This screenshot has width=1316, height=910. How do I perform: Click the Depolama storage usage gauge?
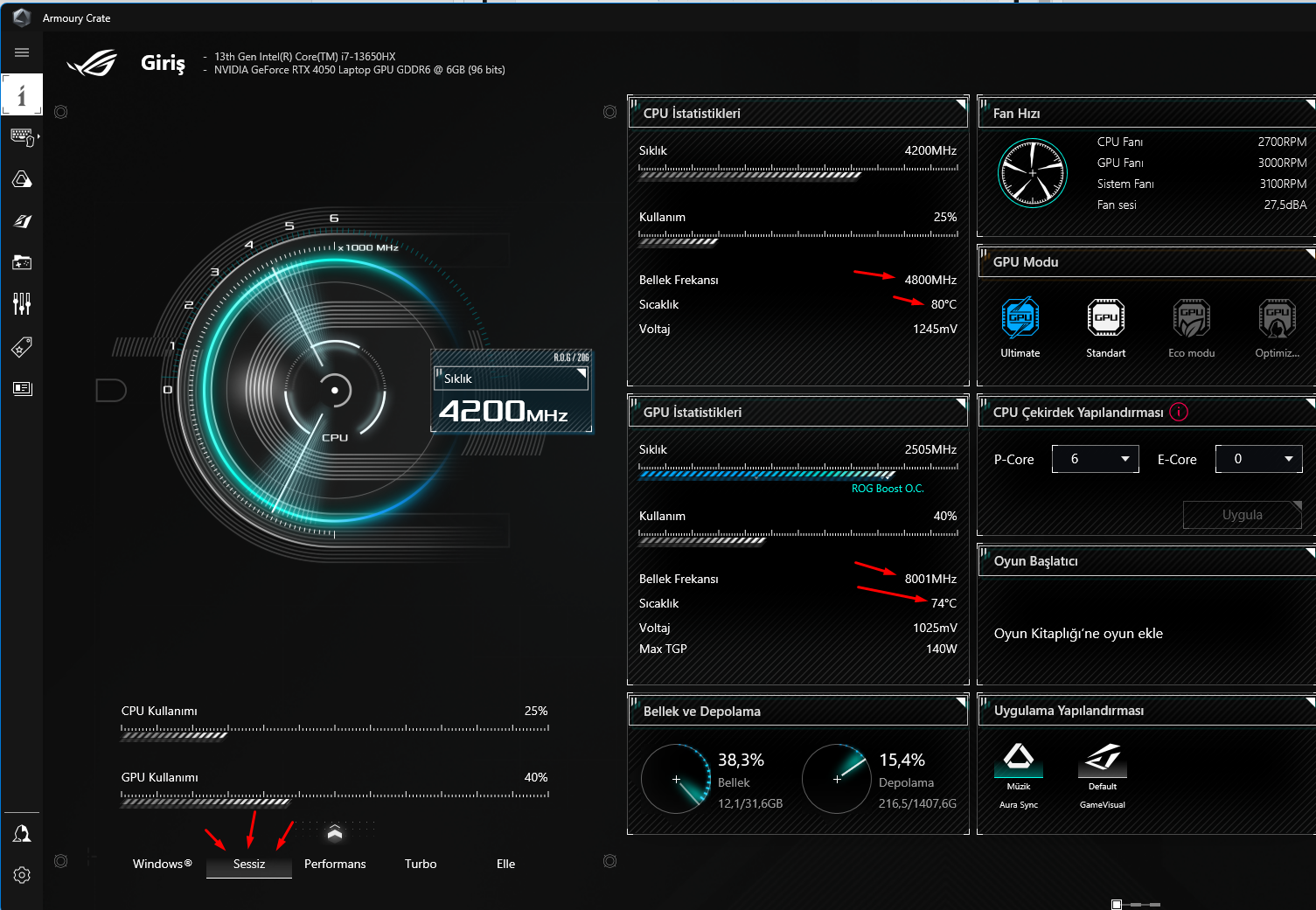click(x=837, y=779)
